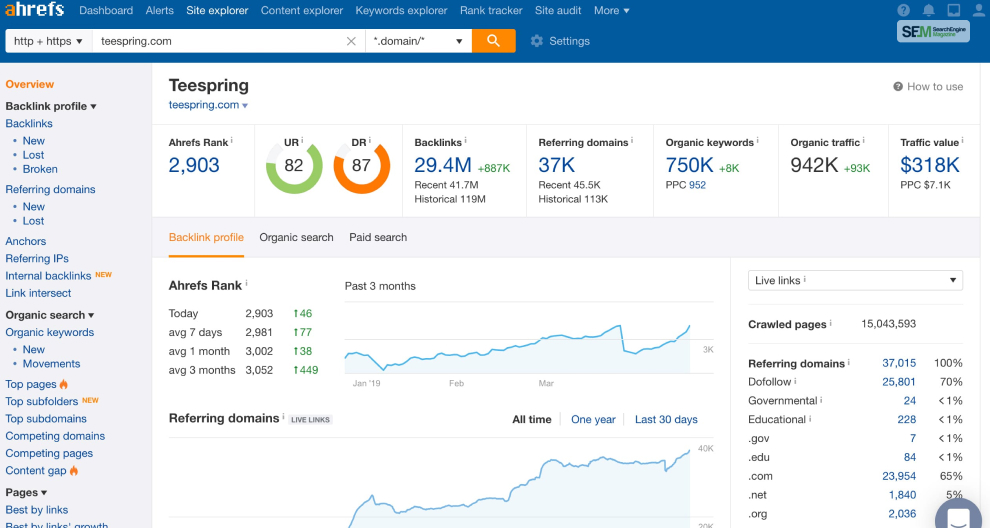990x528 pixels.
Task: Open Settings gear
Action: 560,41
